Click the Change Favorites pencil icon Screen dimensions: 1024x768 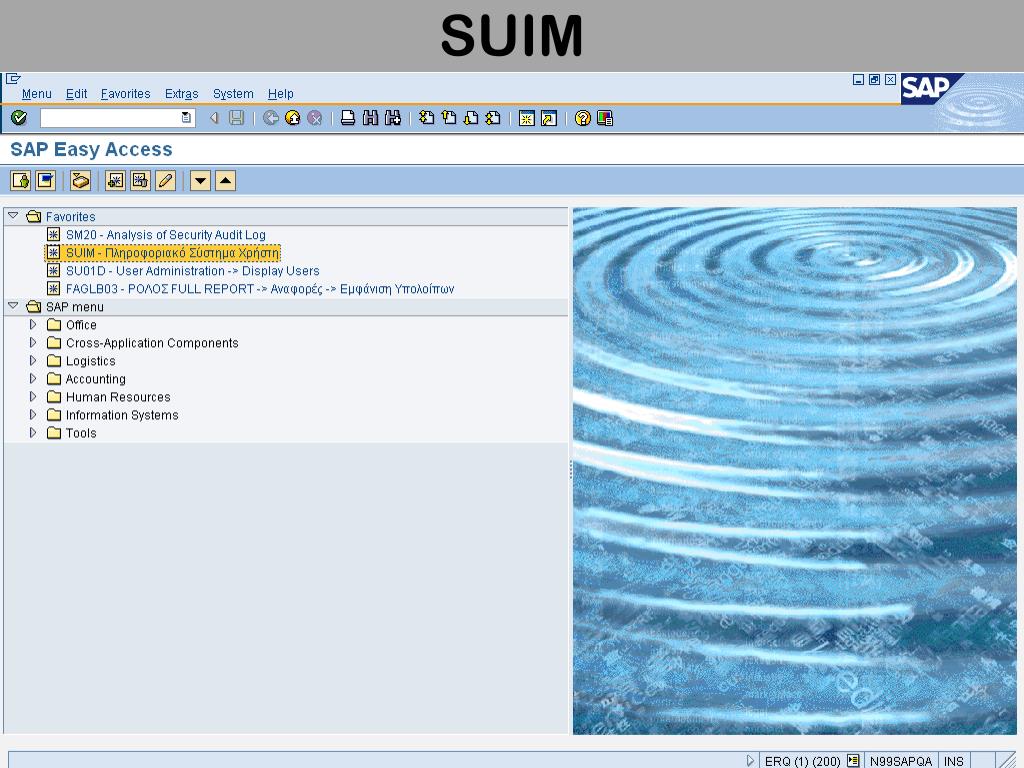[x=166, y=180]
